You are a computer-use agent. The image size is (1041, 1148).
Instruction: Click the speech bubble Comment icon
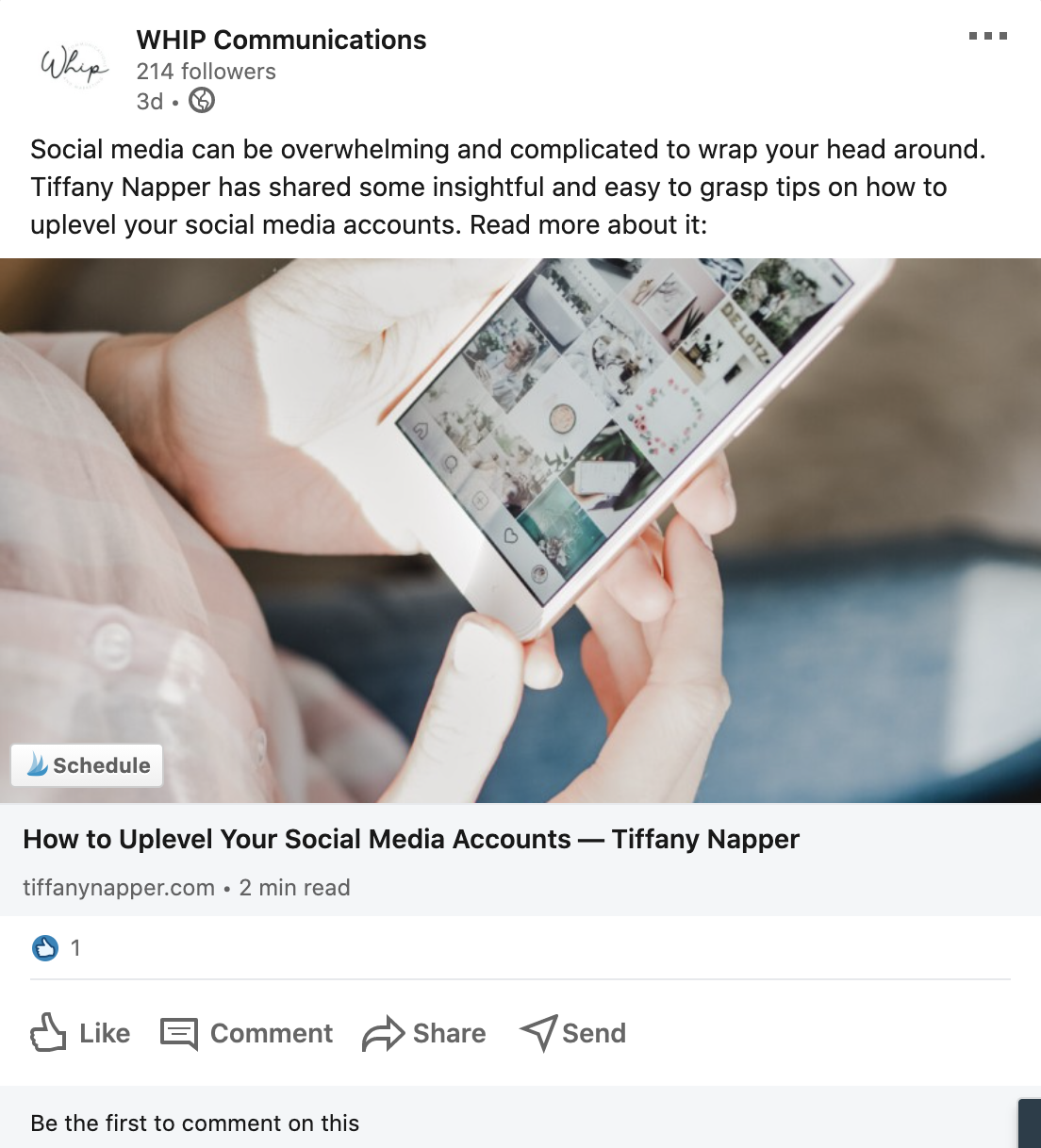pyautogui.click(x=179, y=1033)
